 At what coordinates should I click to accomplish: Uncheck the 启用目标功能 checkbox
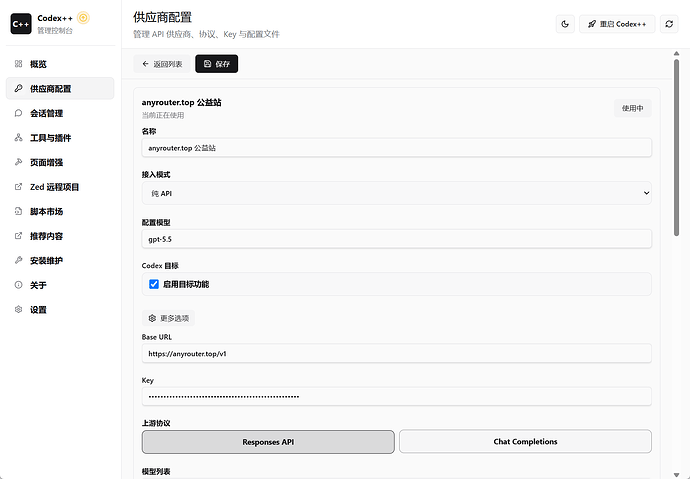[154, 284]
